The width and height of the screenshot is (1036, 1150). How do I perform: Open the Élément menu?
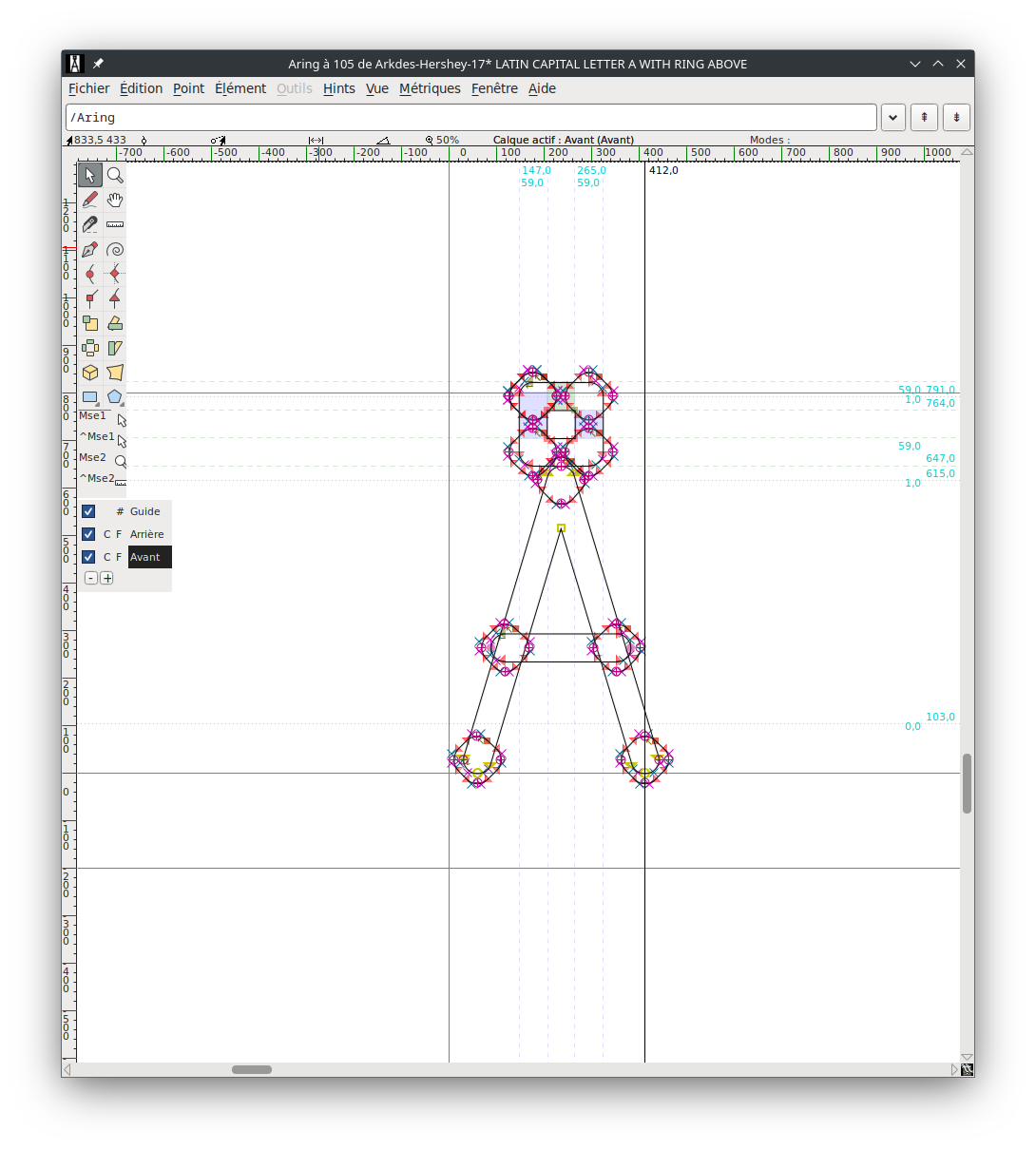pos(240,88)
